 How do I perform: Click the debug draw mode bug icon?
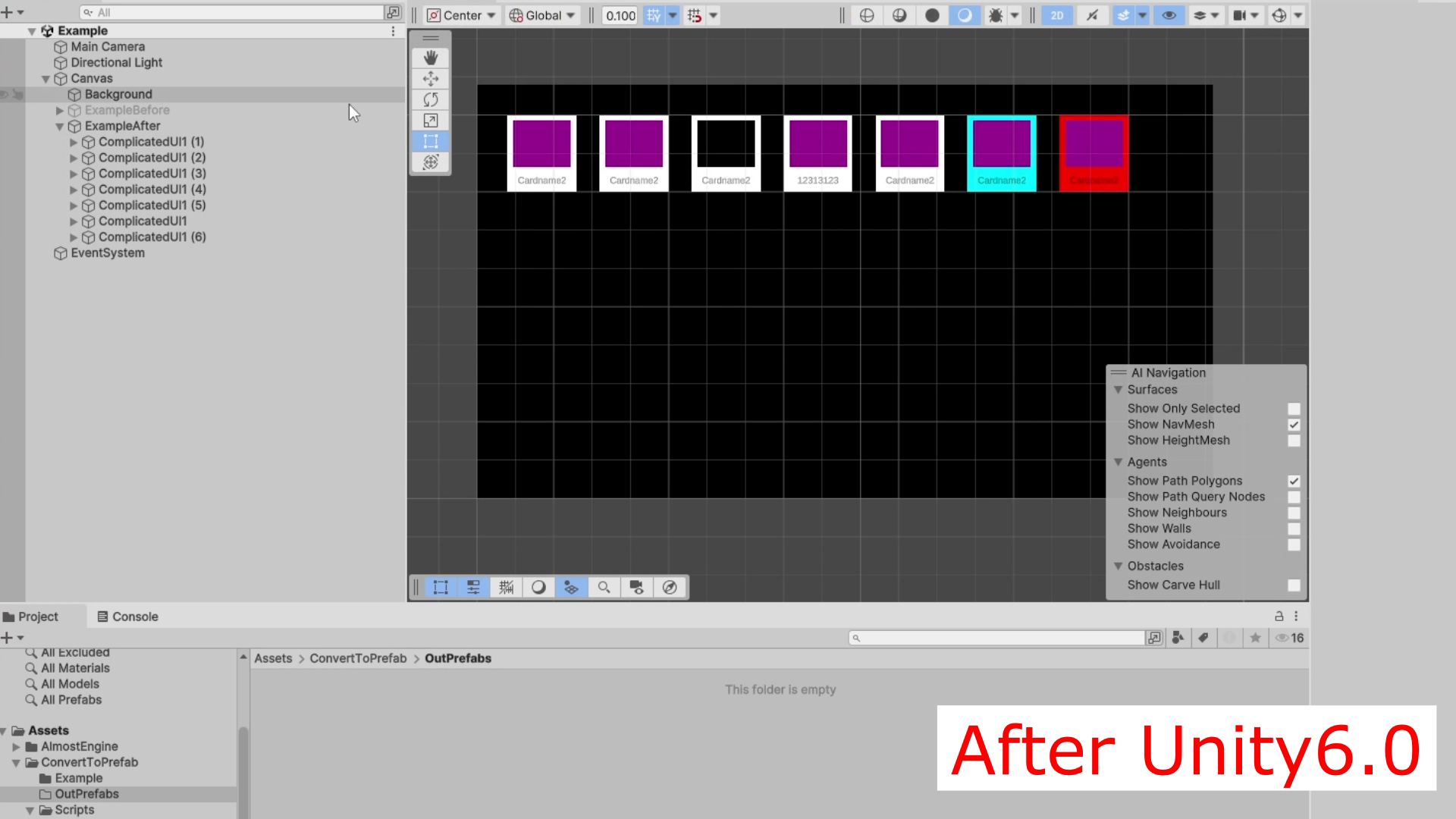point(996,15)
